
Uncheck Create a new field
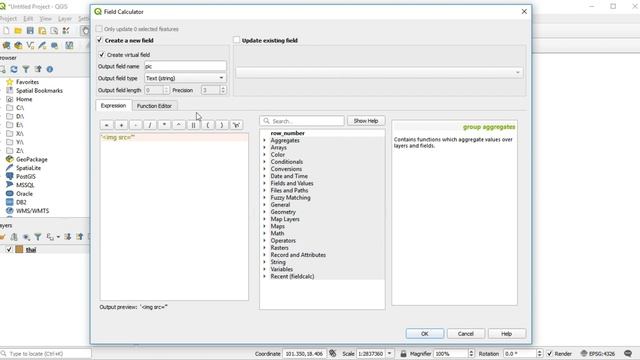pos(100,40)
